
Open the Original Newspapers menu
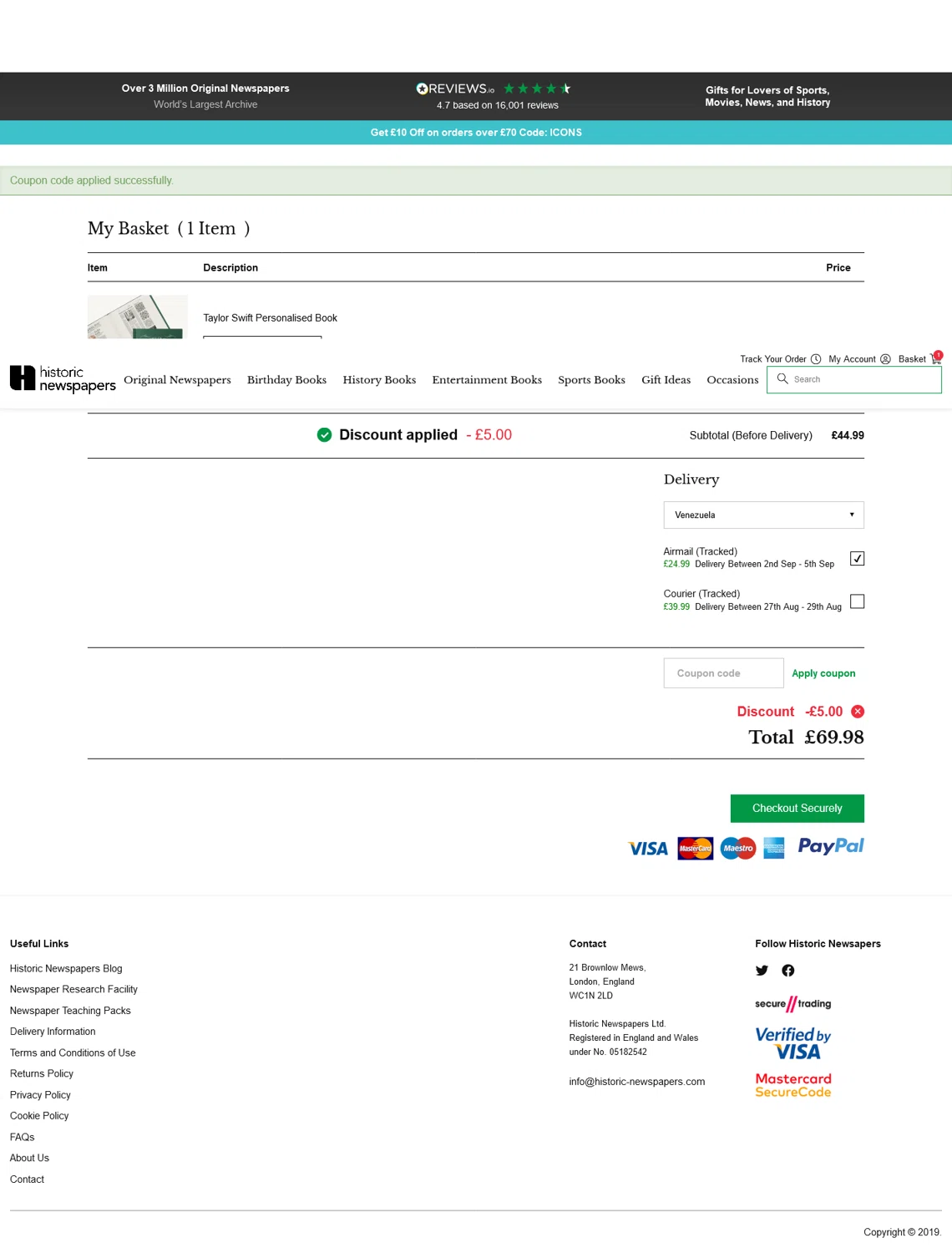point(177,380)
